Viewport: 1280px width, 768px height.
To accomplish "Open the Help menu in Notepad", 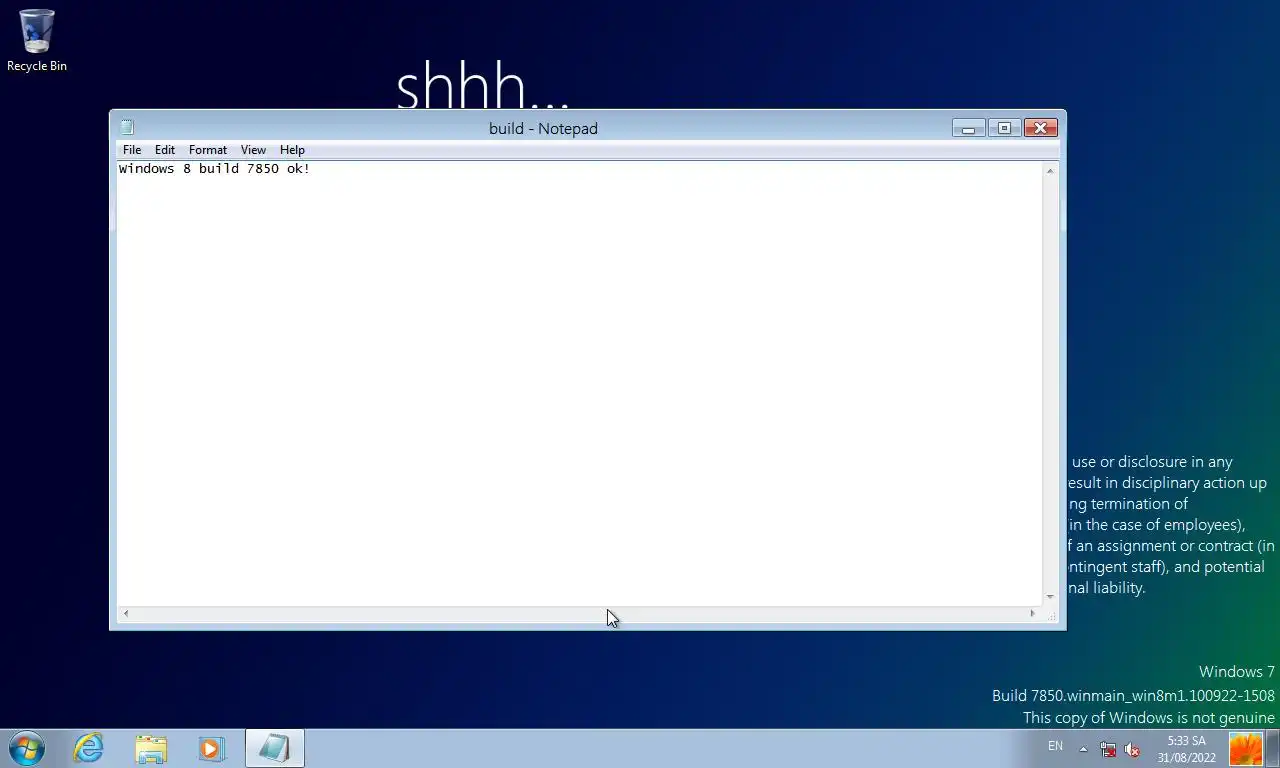I will point(292,150).
